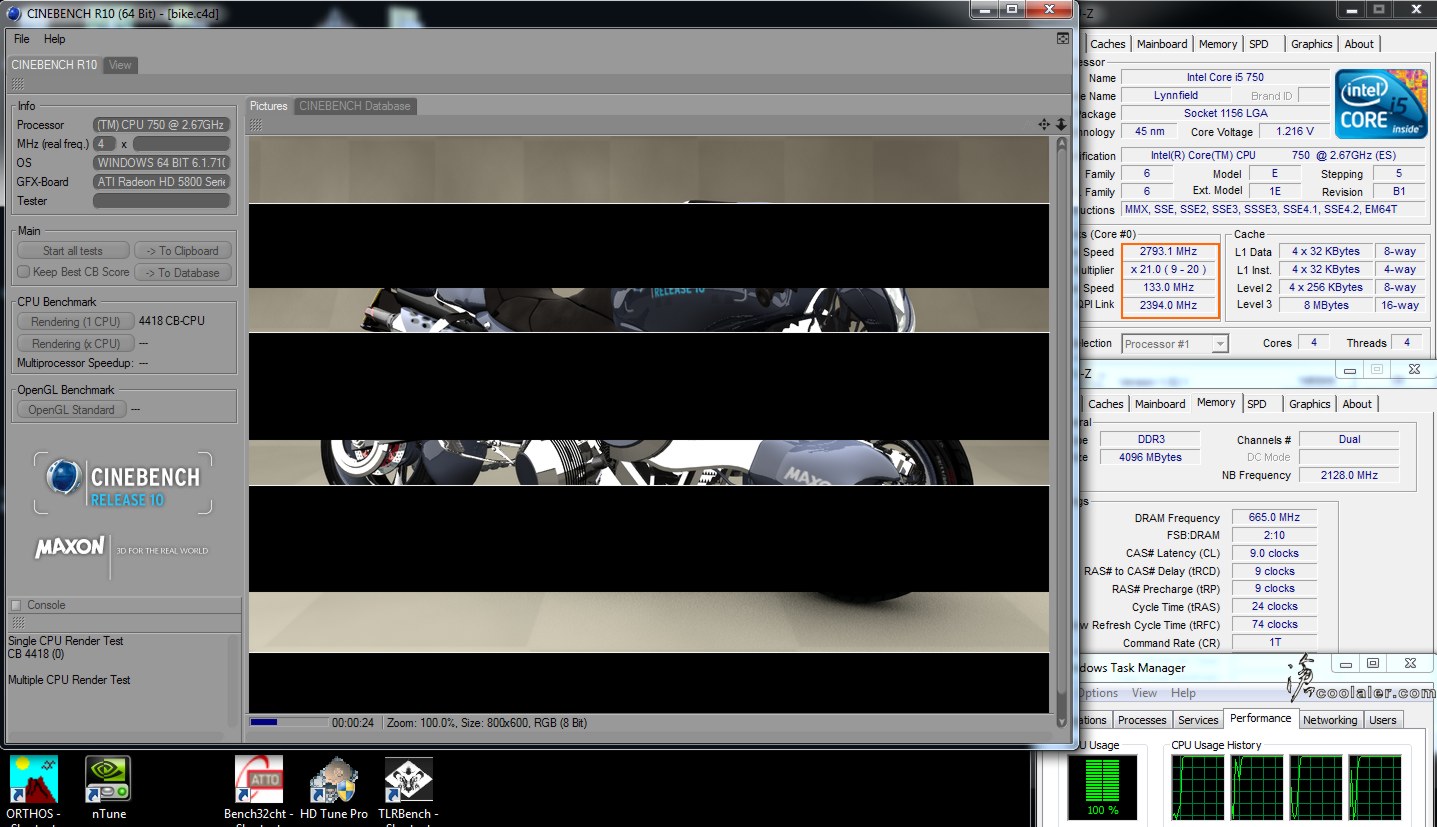Open the Users tab in Task Manager

coord(1382,720)
